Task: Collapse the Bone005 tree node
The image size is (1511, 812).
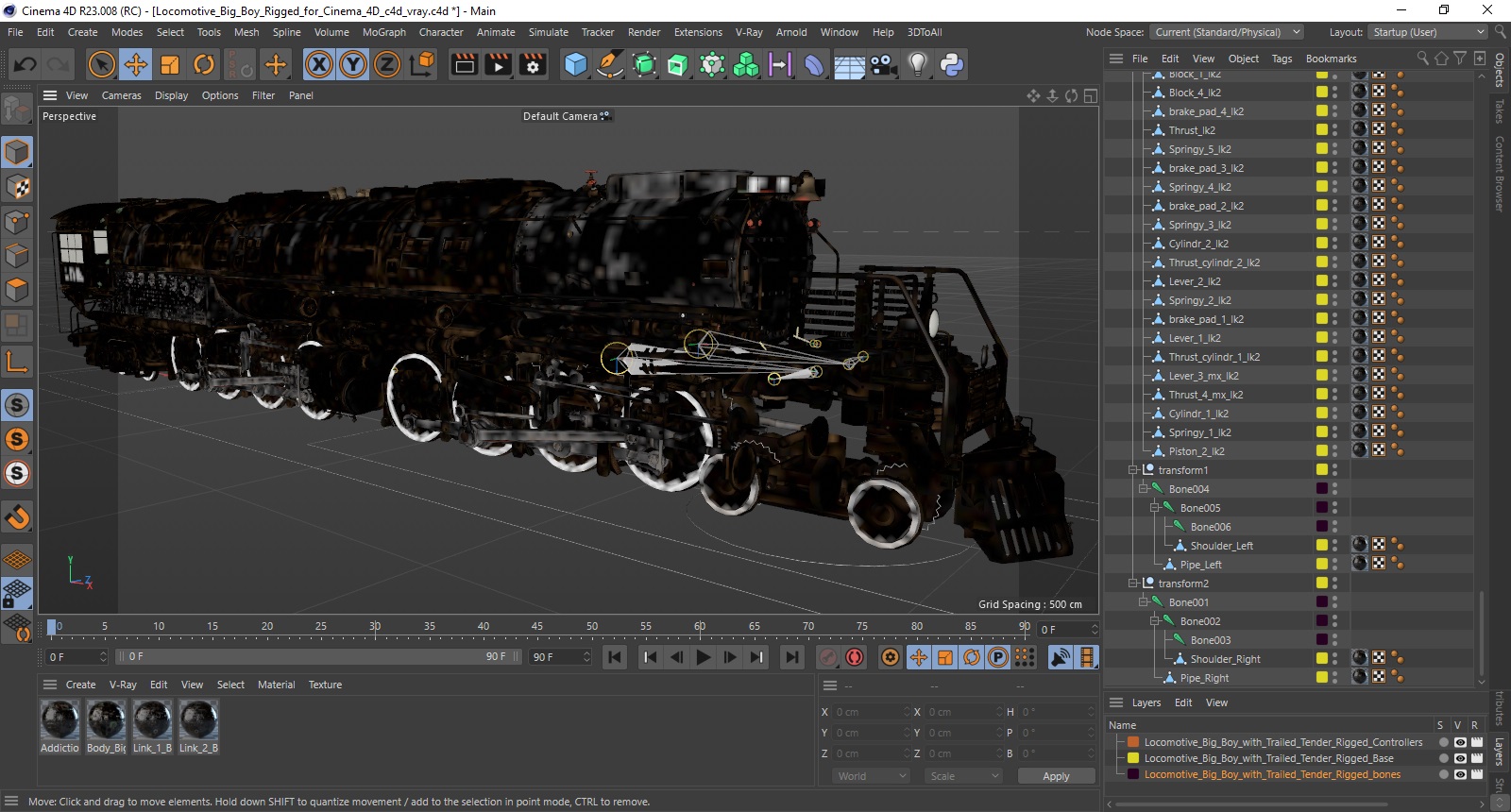Action: [x=1154, y=508]
